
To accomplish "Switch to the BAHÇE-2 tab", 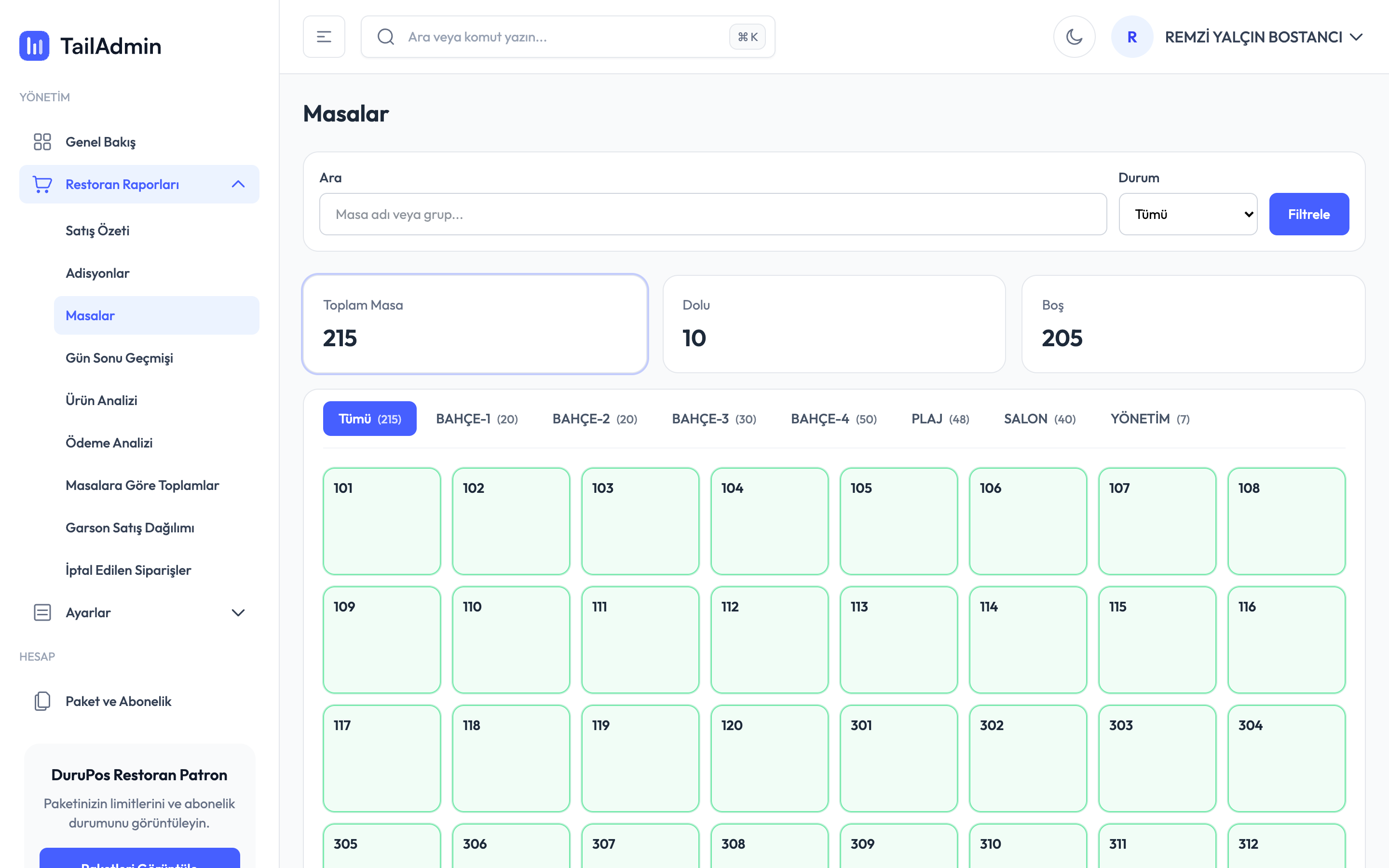I will [595, 419].
